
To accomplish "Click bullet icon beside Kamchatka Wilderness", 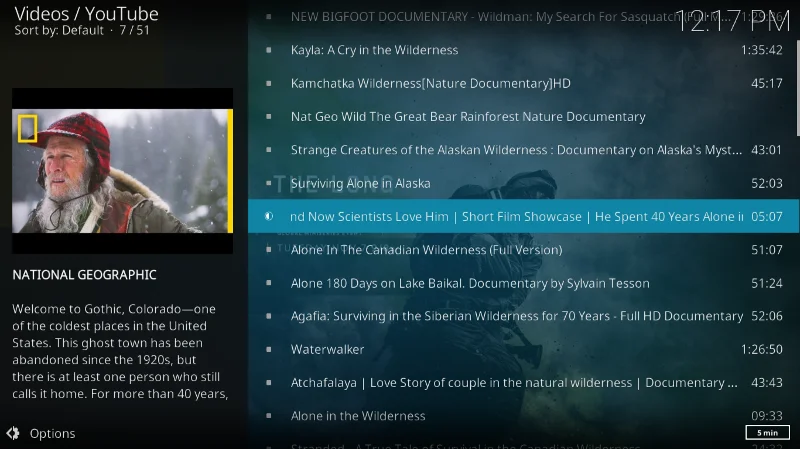I will pos(269,83).
